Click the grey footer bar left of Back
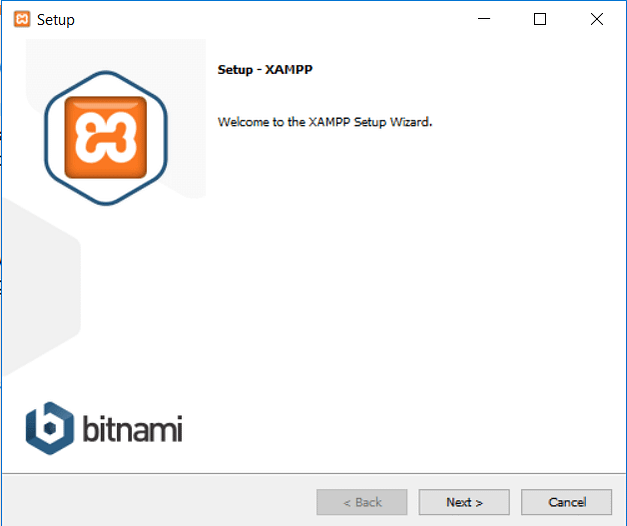This screenshot has width=627, height=526. point(150,500)
